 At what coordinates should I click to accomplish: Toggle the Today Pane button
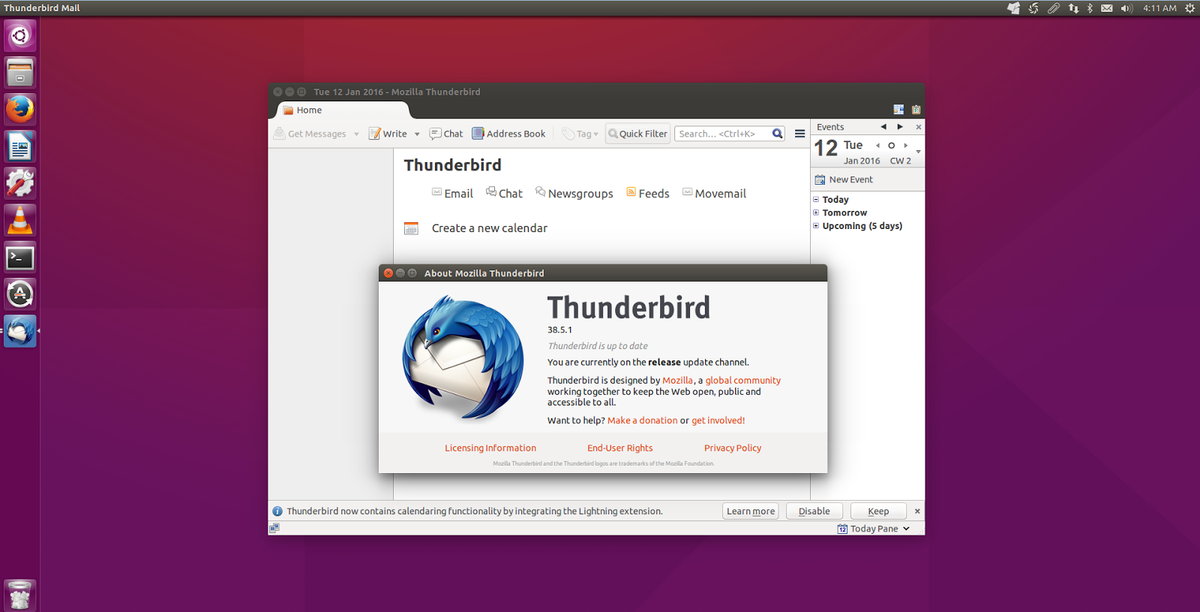pyautogui.click(x=867, y=528)
